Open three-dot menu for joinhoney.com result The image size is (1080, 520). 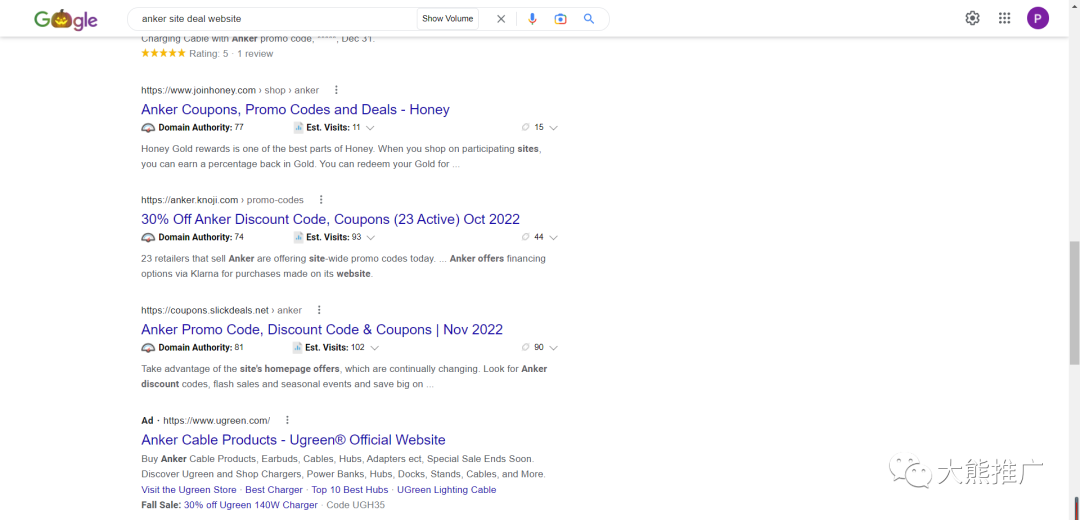336,90
